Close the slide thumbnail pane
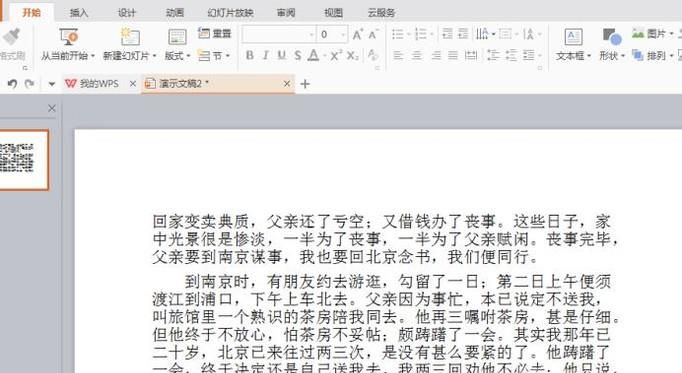The width and height of the screenshot is (682, 373). (x=52, y=108)
